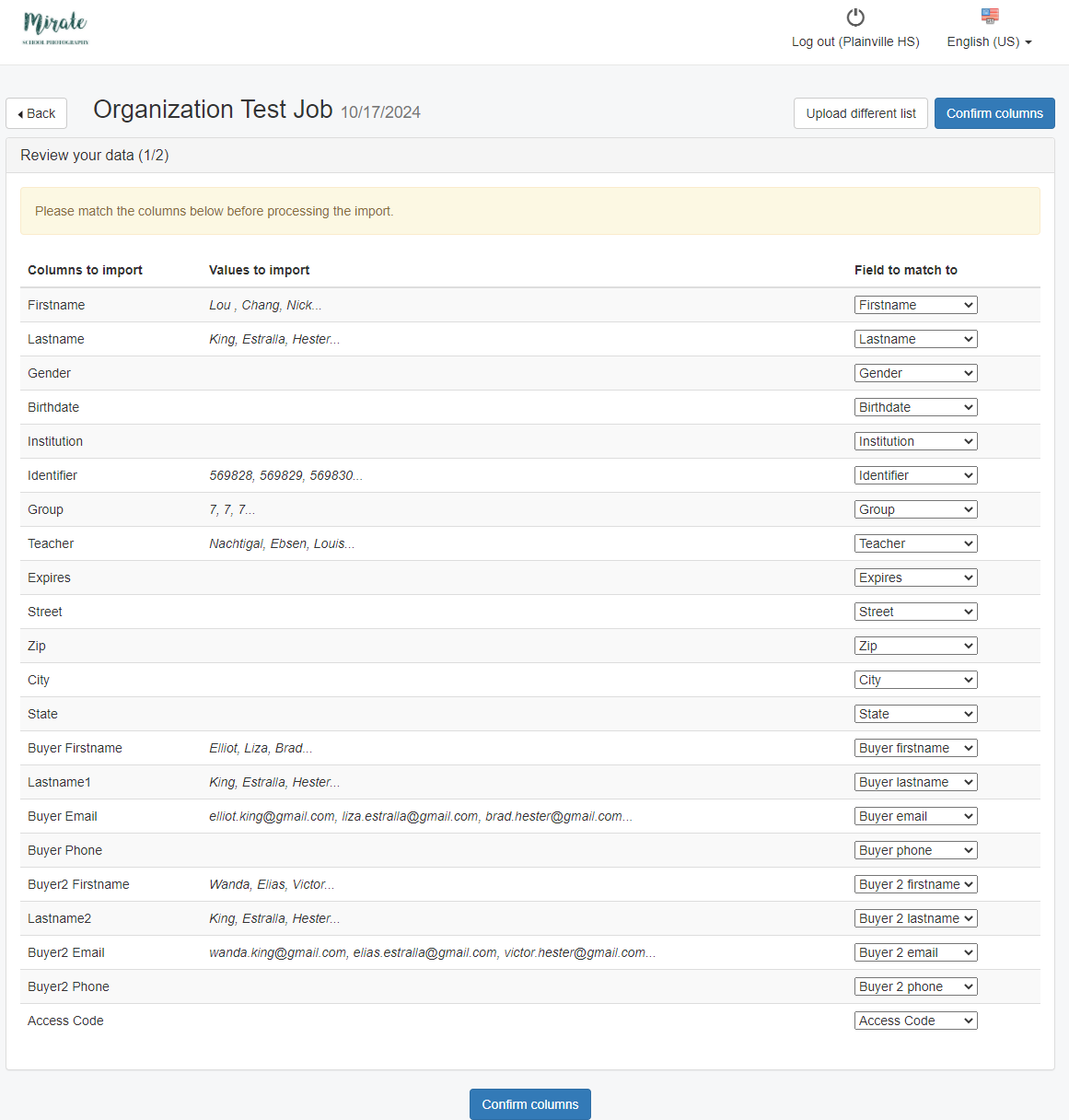Click the 'Lou , Chang, Nick...' values text
The image size is (1069, 1120).
[265, 305]
